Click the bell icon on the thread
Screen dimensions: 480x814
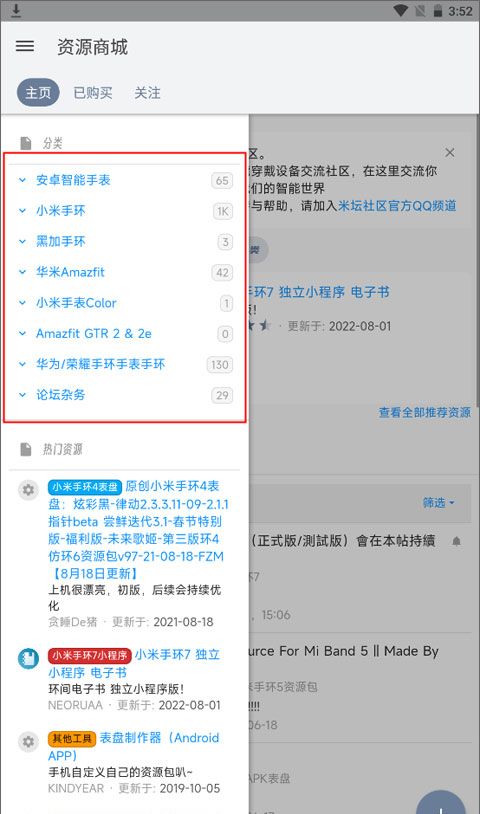coord(456,542)
